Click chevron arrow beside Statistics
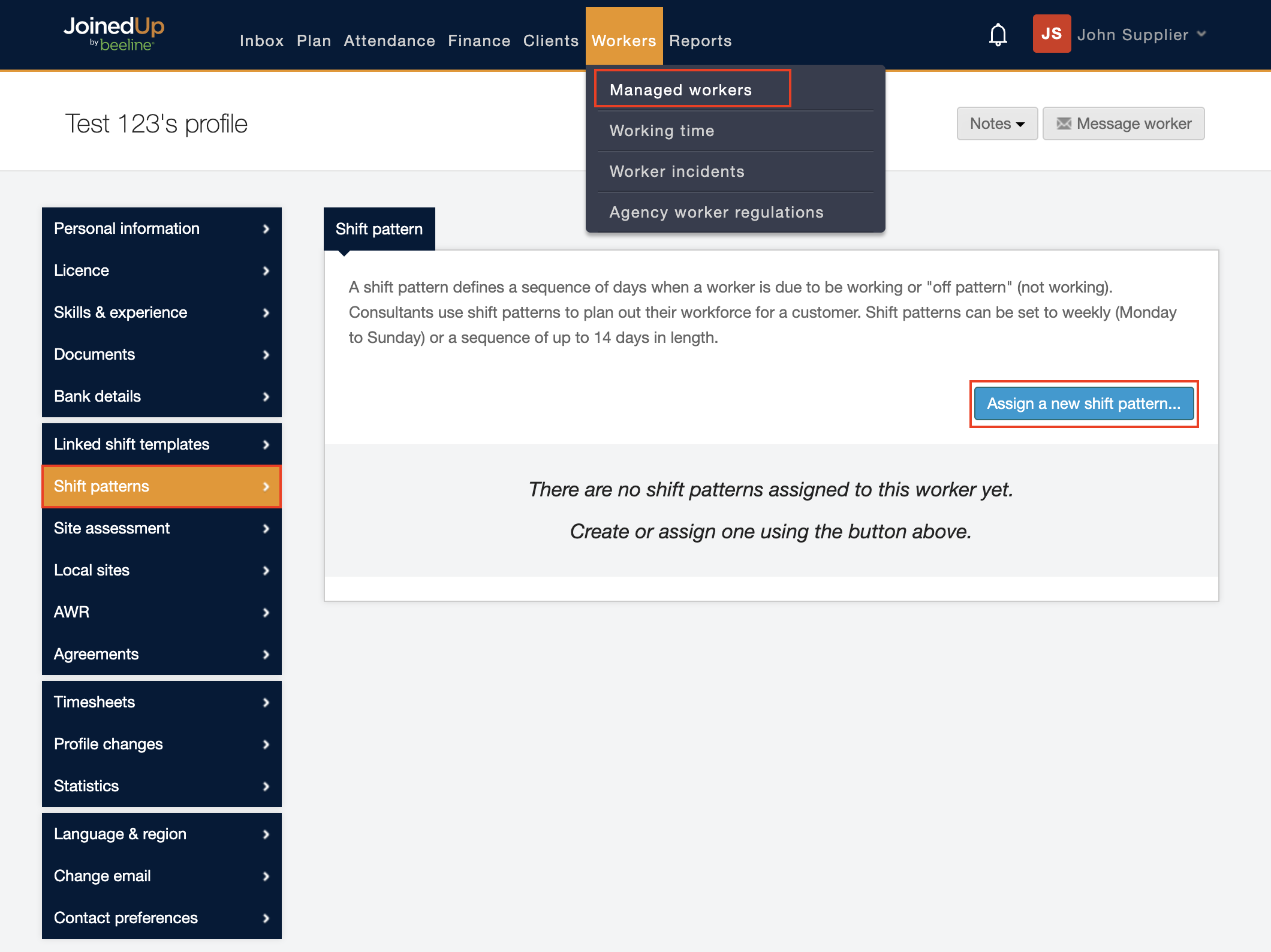1271x952 pixels. pos(266,787)
